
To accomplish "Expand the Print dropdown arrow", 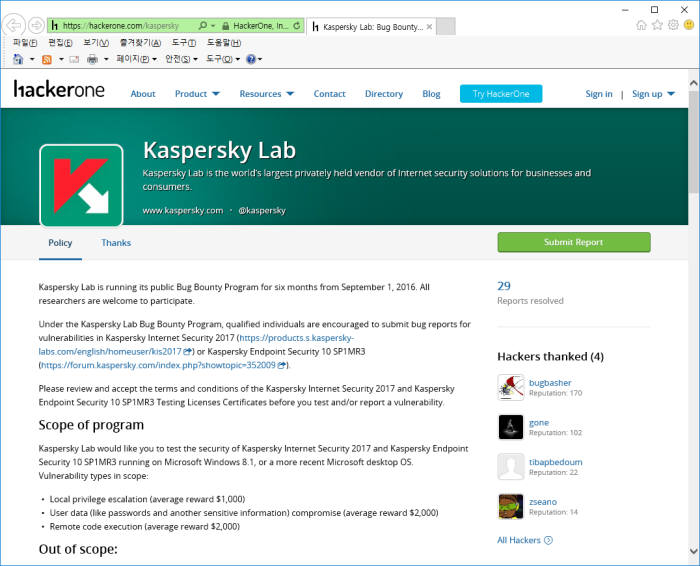I will point(106,59).
